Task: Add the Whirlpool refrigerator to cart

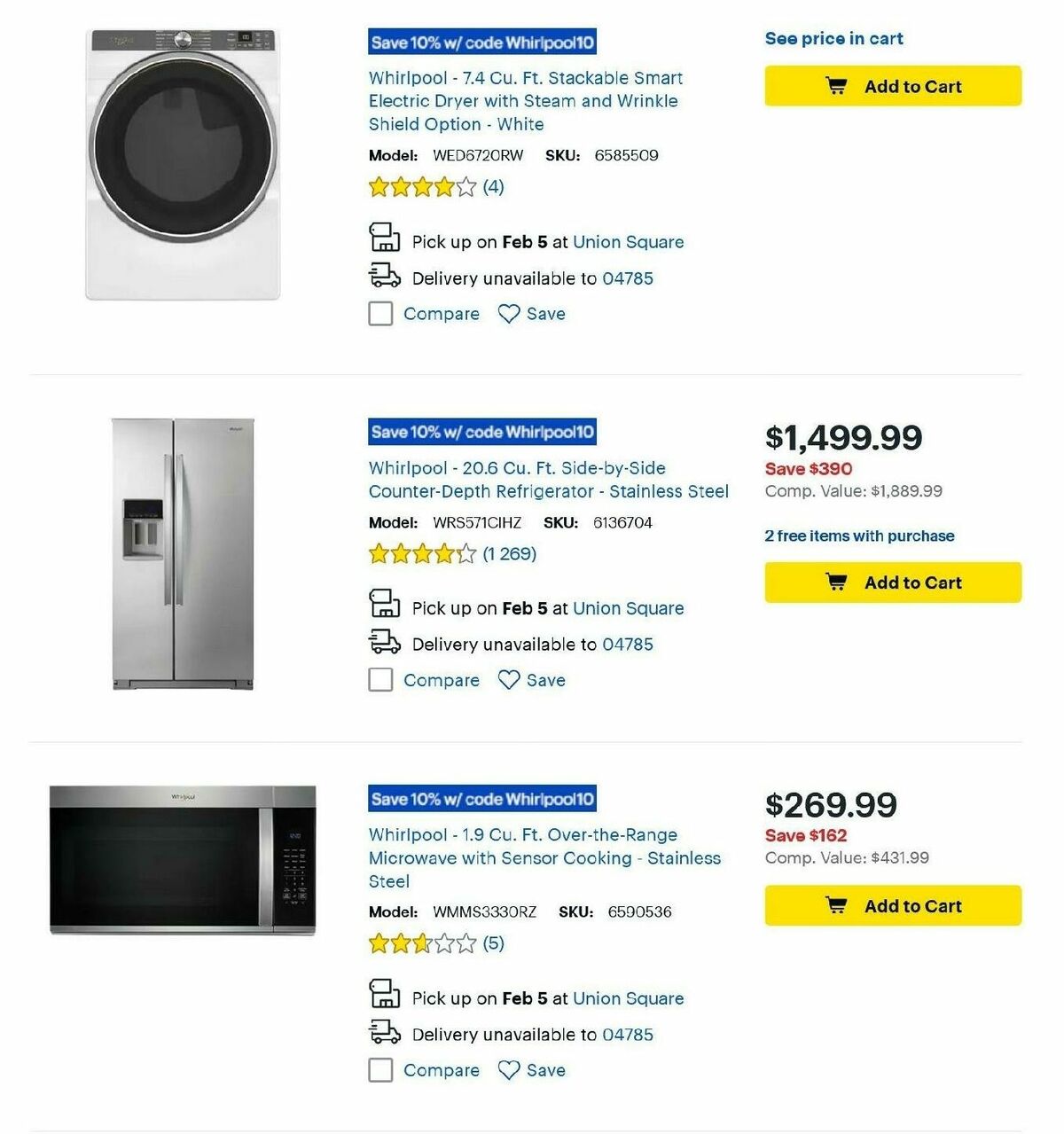Action: (x=892, y=582)
